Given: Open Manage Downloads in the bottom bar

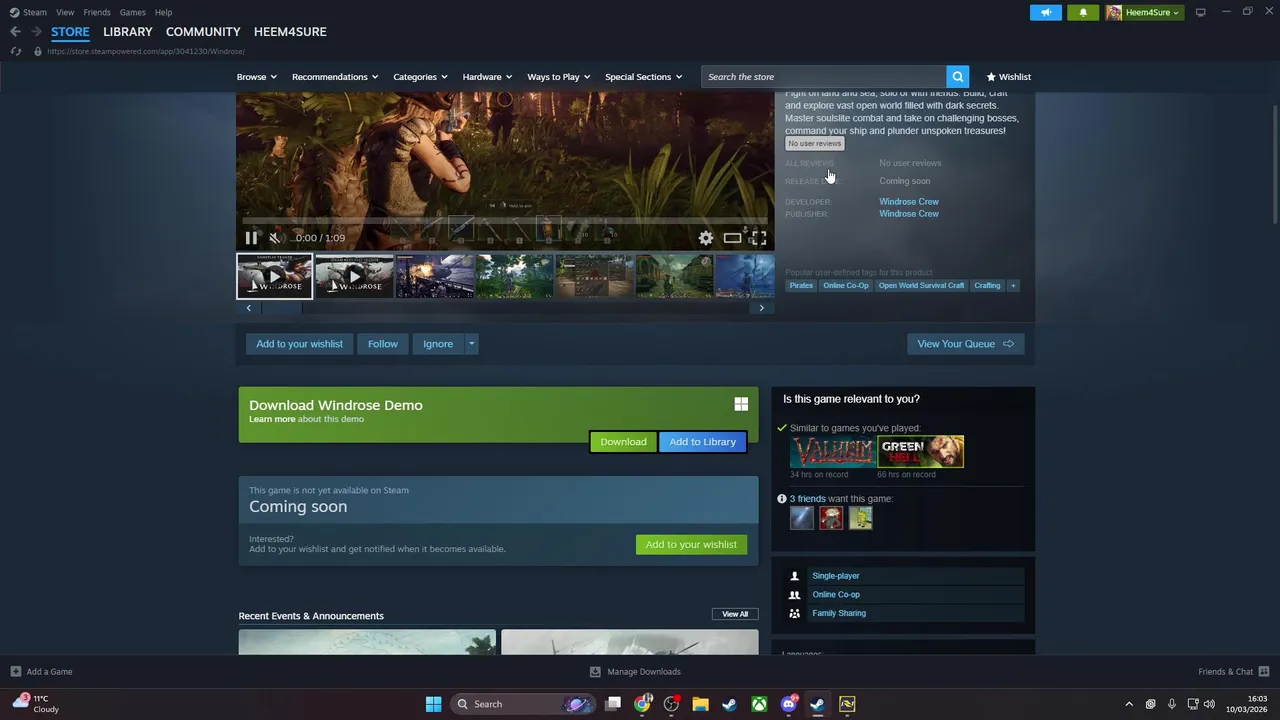Looking at the screenshot, I should [636, 672].
